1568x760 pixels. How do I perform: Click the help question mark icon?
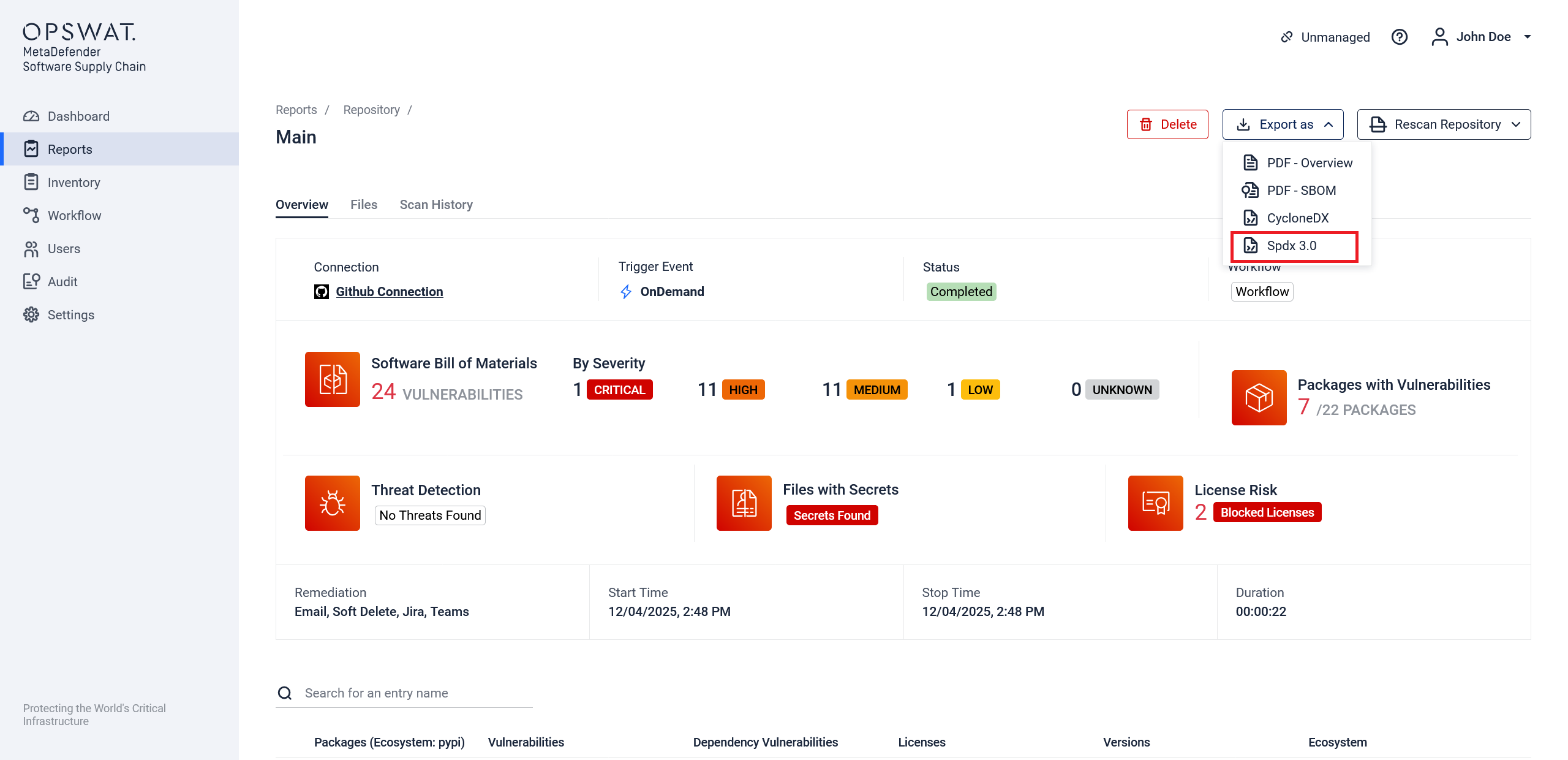coord(1399,37)
